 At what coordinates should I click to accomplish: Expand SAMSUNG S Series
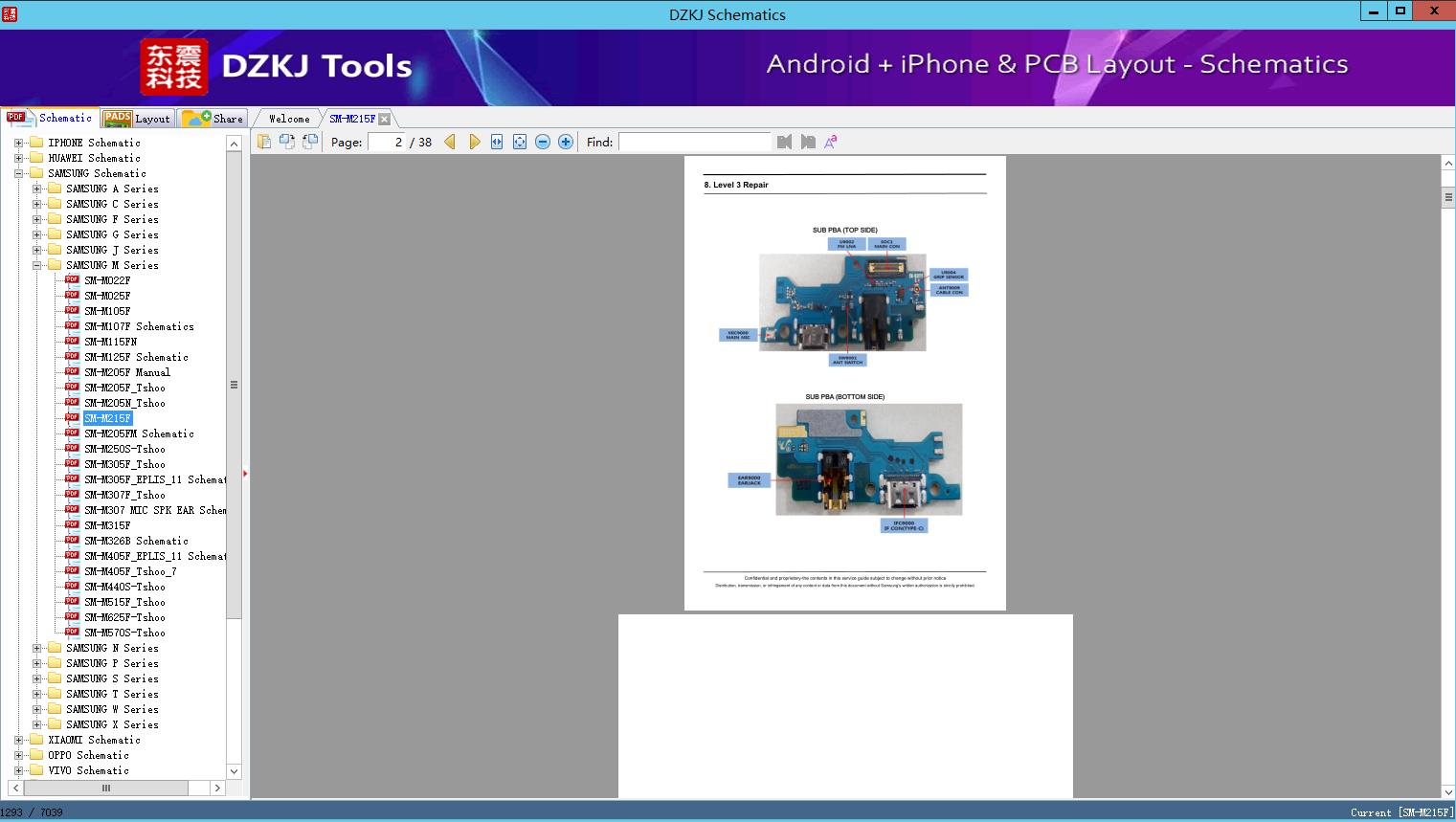(x=36, y=678)
